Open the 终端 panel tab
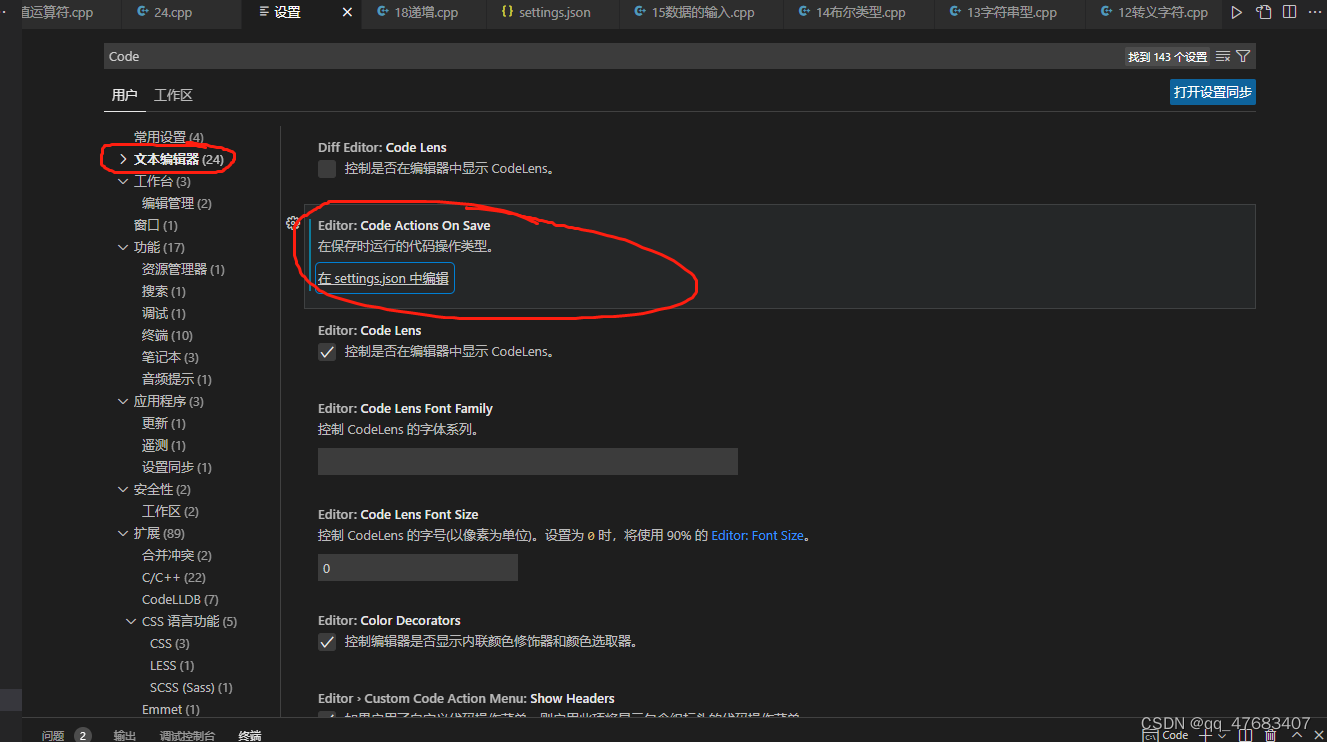The image size is (1327, 742). click(250, 735)
